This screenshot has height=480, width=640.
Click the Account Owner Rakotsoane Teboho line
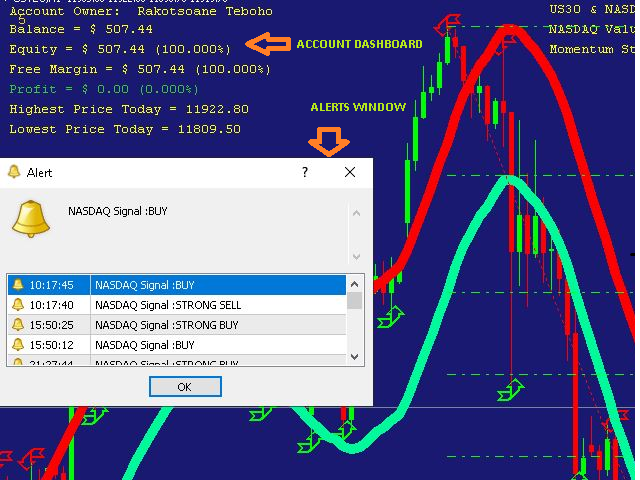[x=141, y=11]
